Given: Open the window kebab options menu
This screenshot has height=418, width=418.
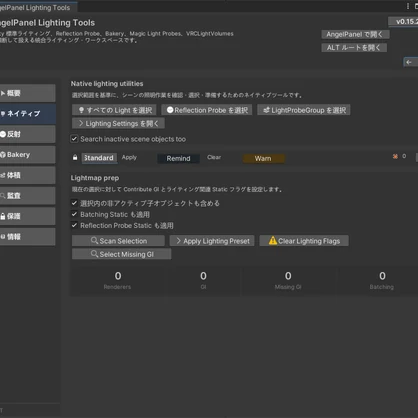Looking at the screenshot, I should [x=408, y=6].
